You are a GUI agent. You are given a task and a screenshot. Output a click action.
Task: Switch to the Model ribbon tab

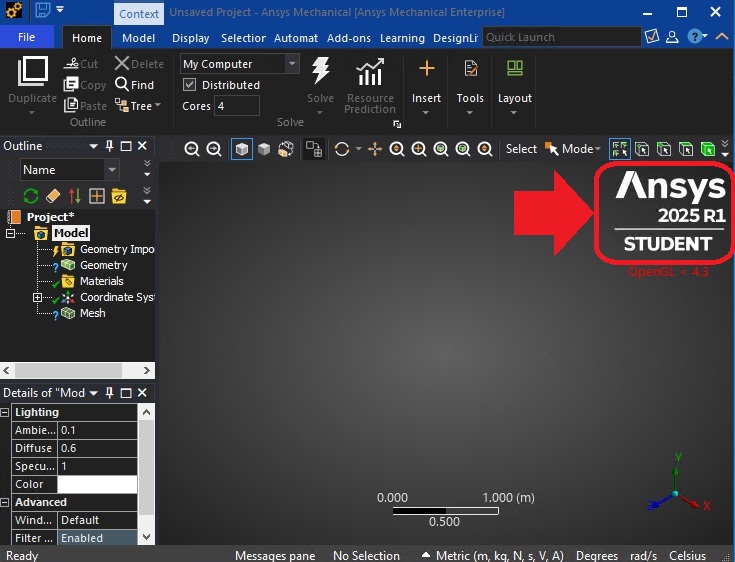(x=138, y=38)
